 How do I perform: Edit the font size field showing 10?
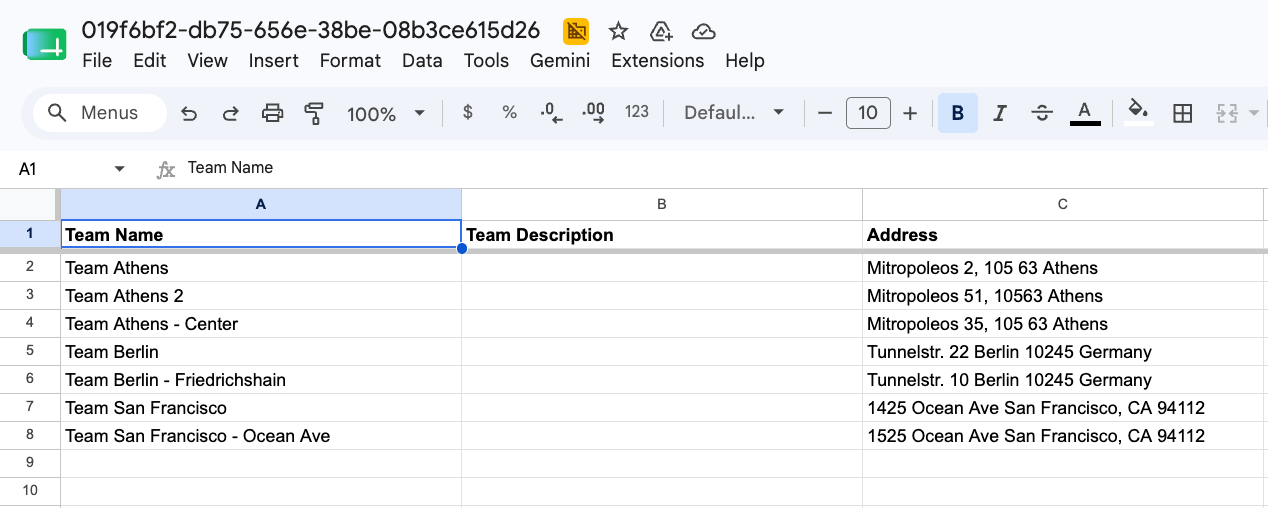868,113
